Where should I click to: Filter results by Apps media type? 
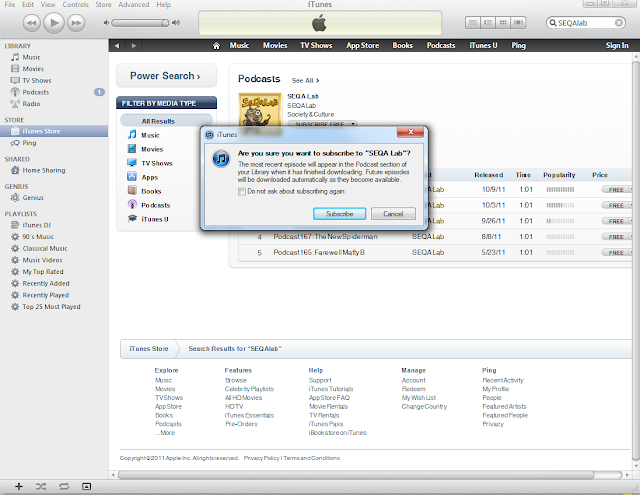coord(149,177)
